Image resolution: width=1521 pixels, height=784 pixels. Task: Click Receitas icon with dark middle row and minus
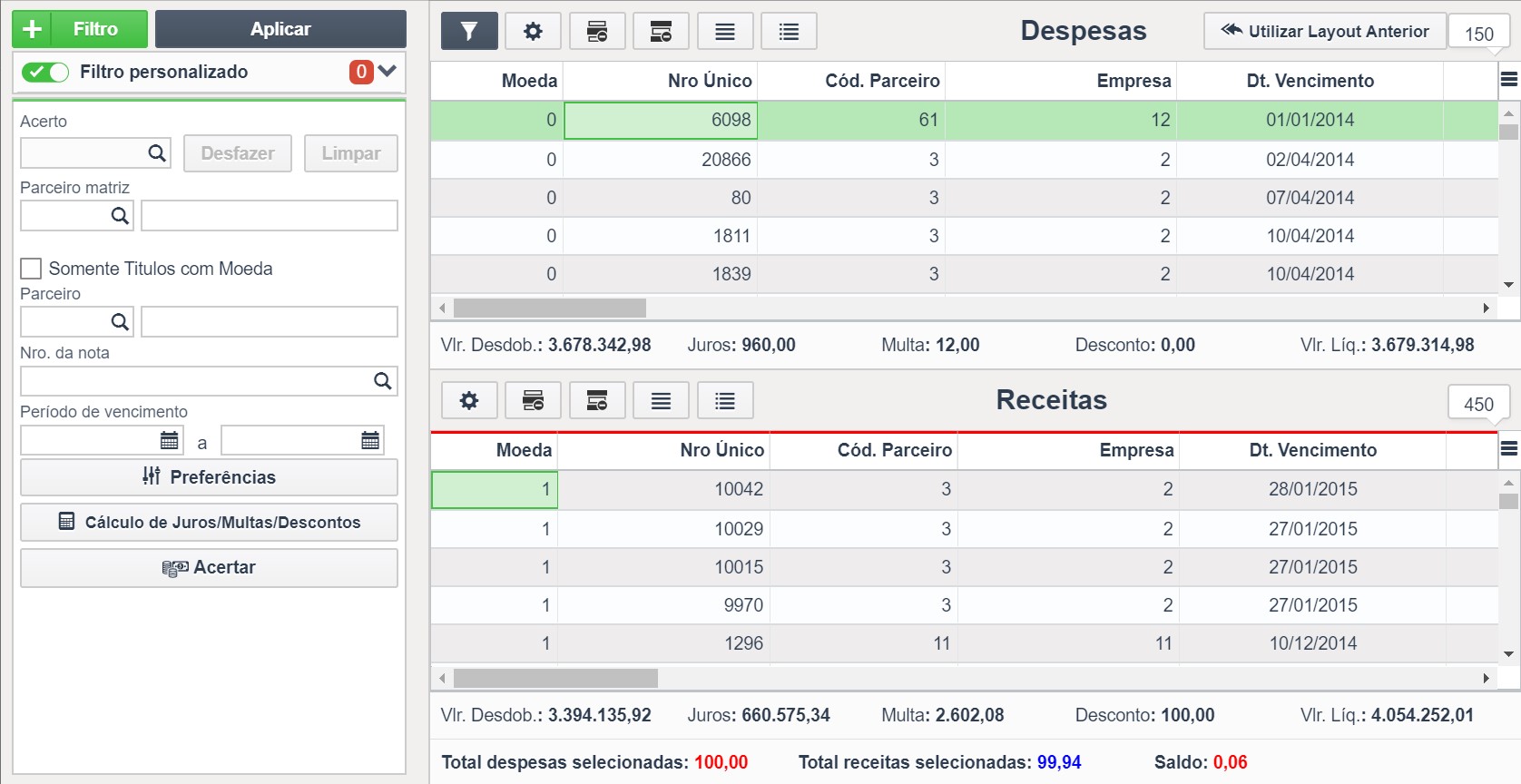pos(533,400)
